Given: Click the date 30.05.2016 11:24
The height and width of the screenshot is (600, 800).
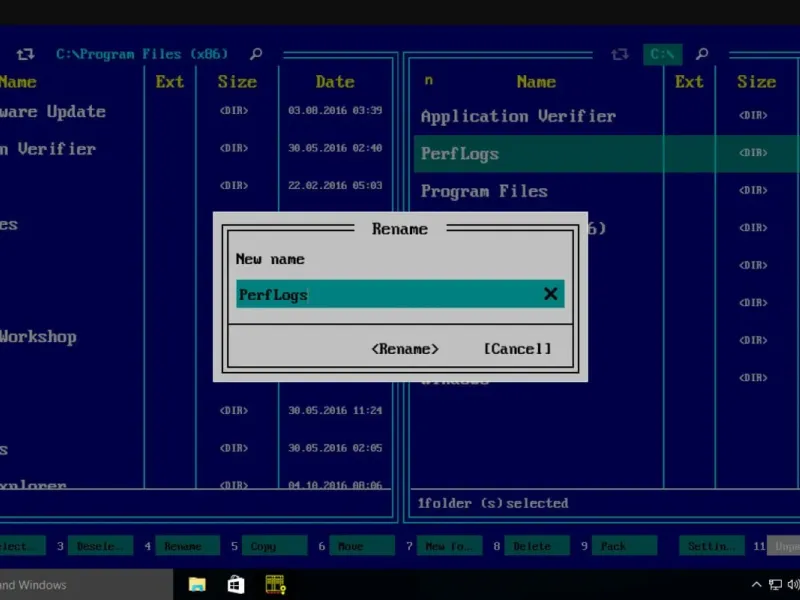Looking at the screenshot, I should click(x=335, y=410).
